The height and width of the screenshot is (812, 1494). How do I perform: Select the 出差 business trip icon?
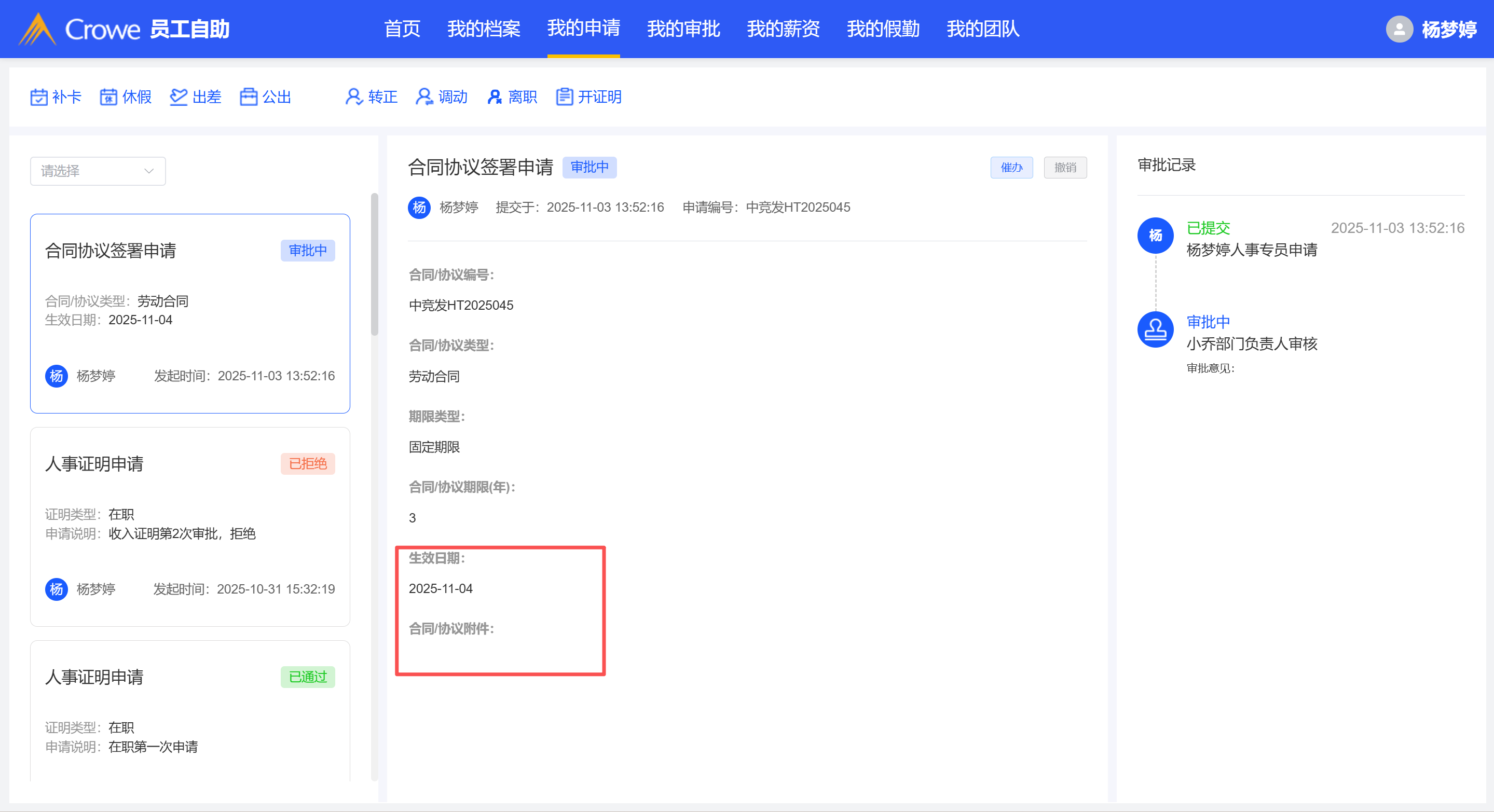coord(179,97)
